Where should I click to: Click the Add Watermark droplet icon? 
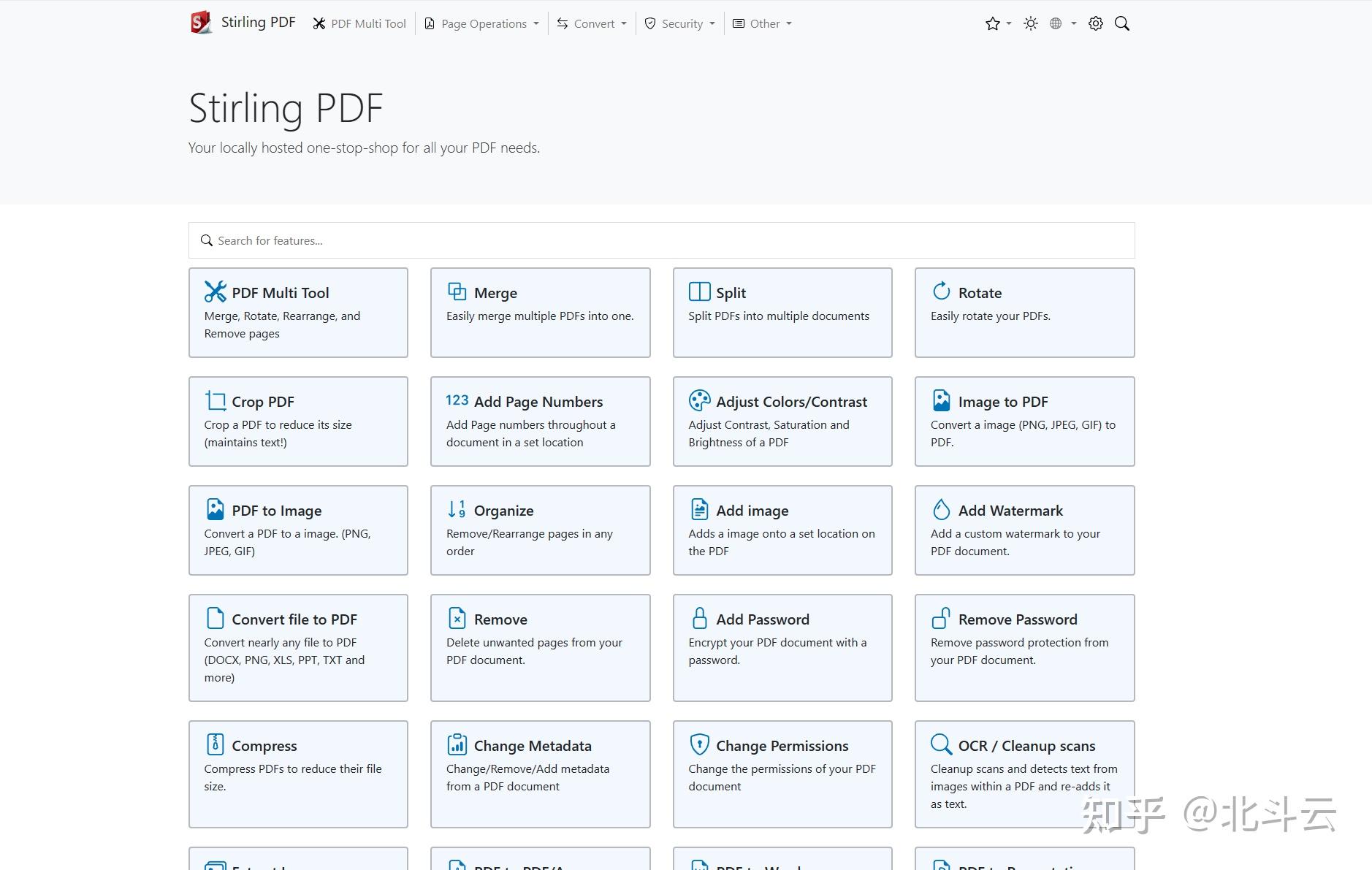(x=941, y=509)
